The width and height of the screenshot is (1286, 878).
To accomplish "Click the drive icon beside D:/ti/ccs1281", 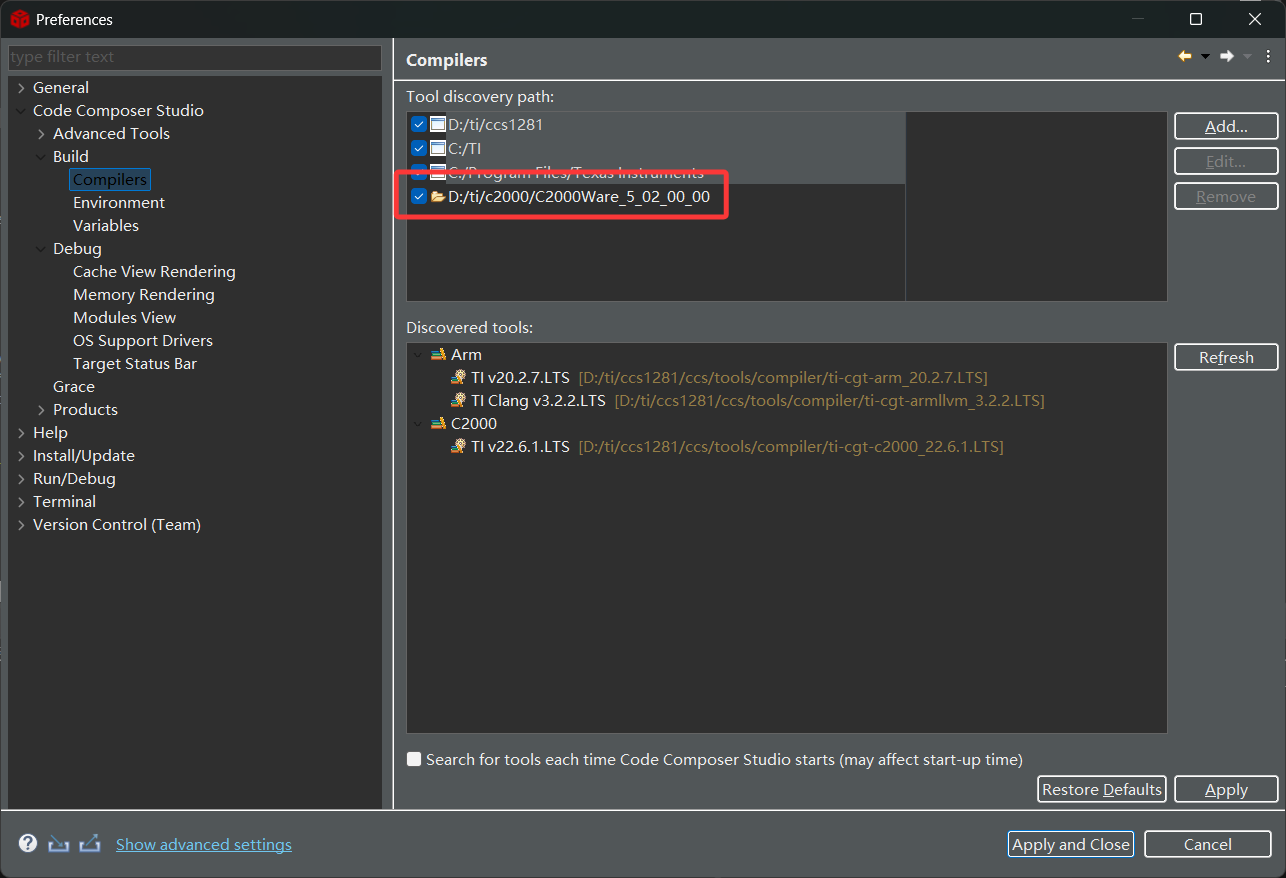I will (x=438, y=125).
